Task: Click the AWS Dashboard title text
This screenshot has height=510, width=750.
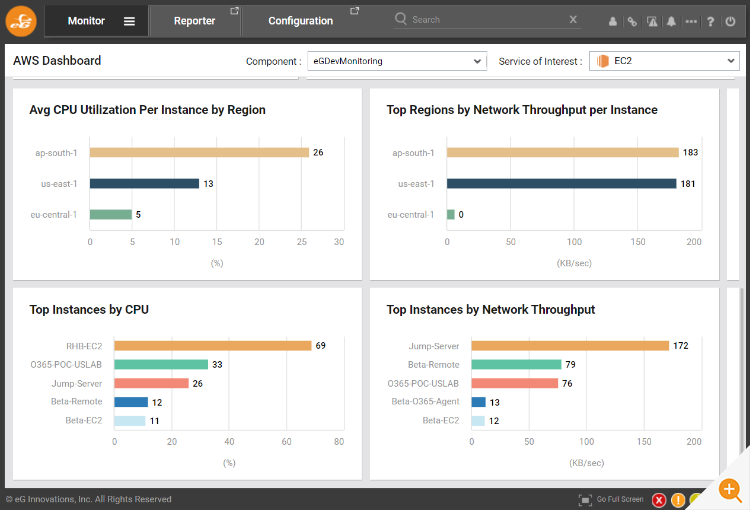Action: [57, 61]
